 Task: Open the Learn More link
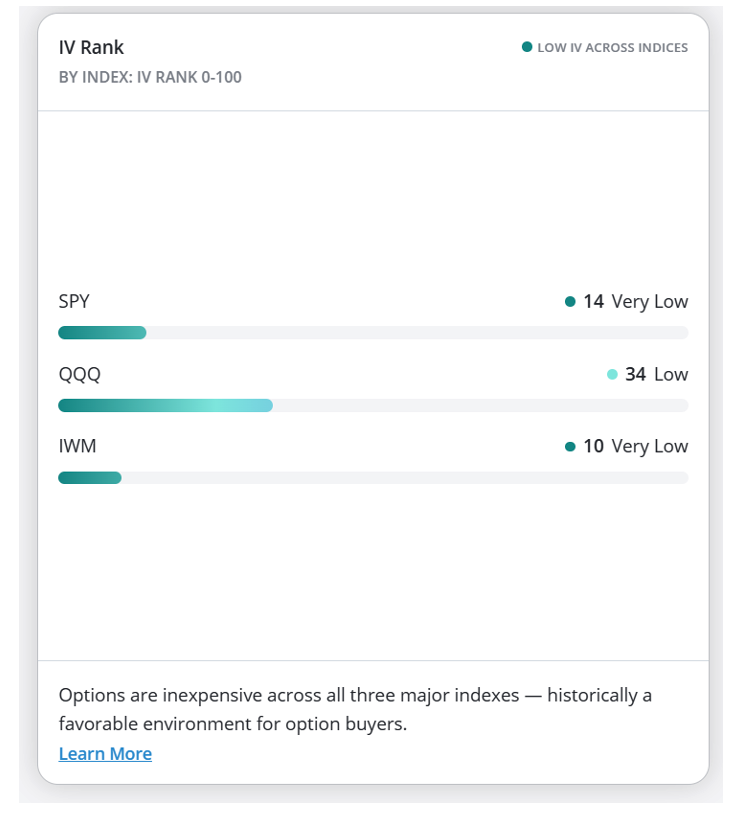pyautogui.click(x=105, y=753)
